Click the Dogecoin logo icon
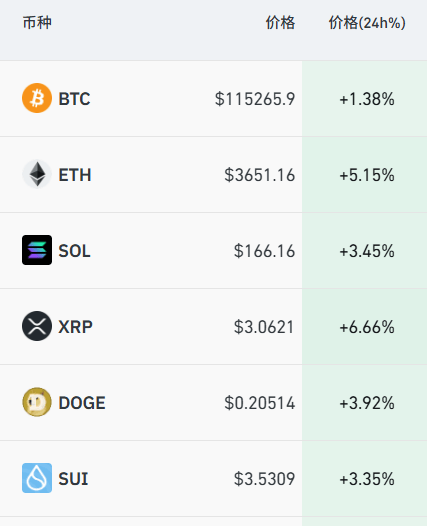This screenshot has width=427, height=526. [37, 402]
